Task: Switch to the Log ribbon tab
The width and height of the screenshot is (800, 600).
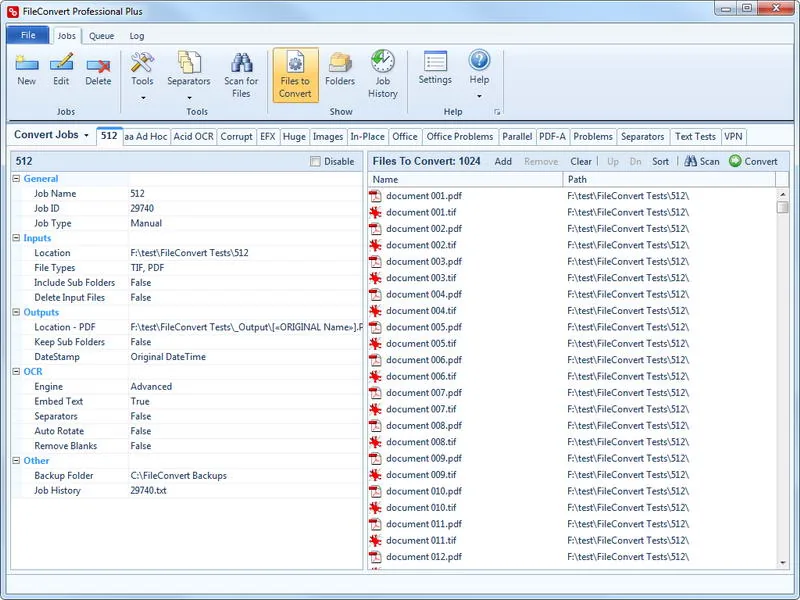Action: click(x=137, y=36)
